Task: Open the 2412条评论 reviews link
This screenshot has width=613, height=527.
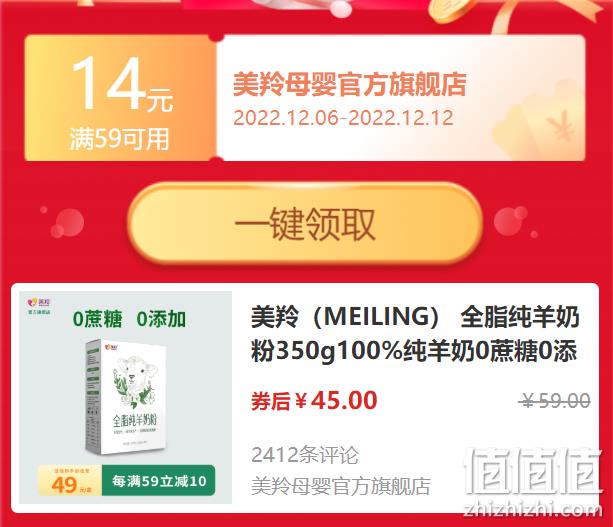Action: (305, 455)
